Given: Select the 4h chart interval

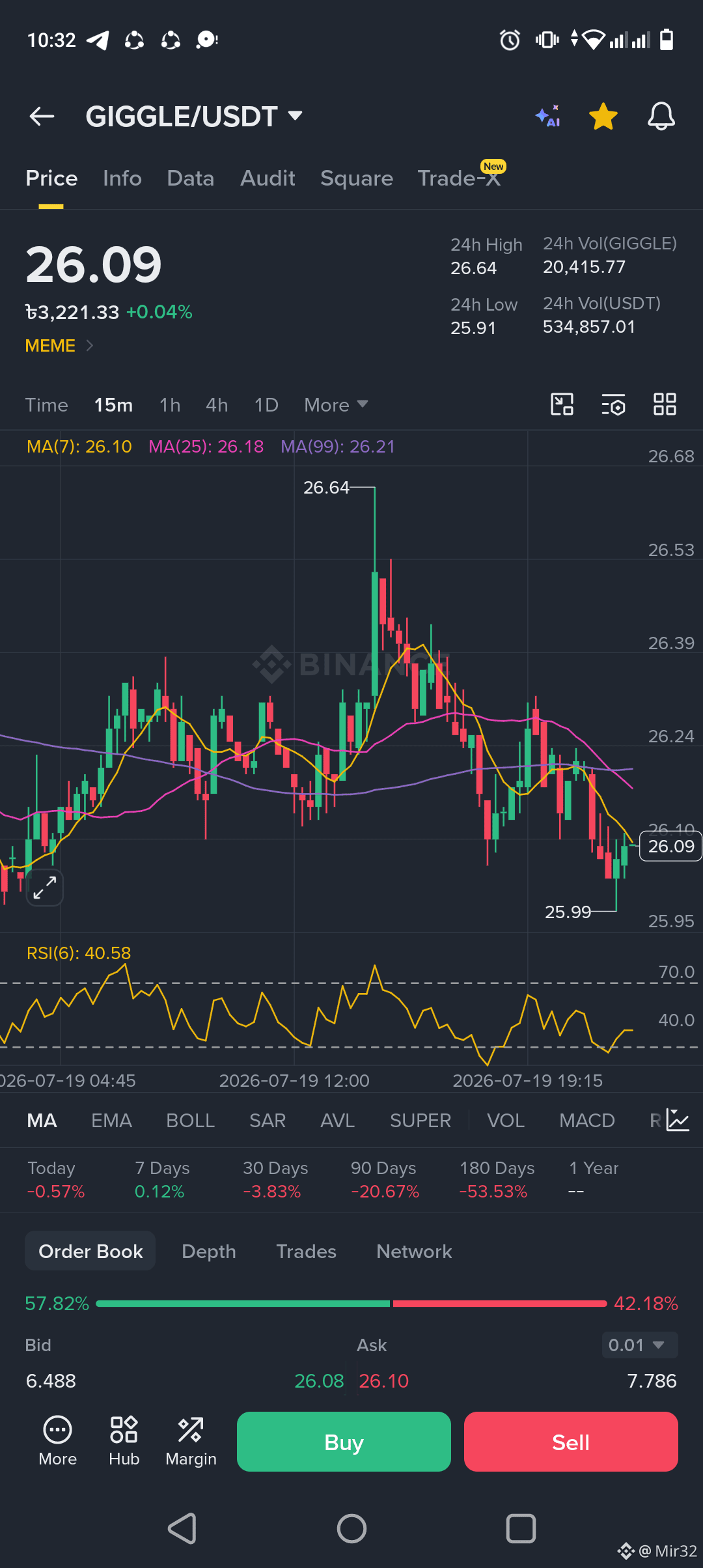Looking at the screenshot, I should point(217,405).
